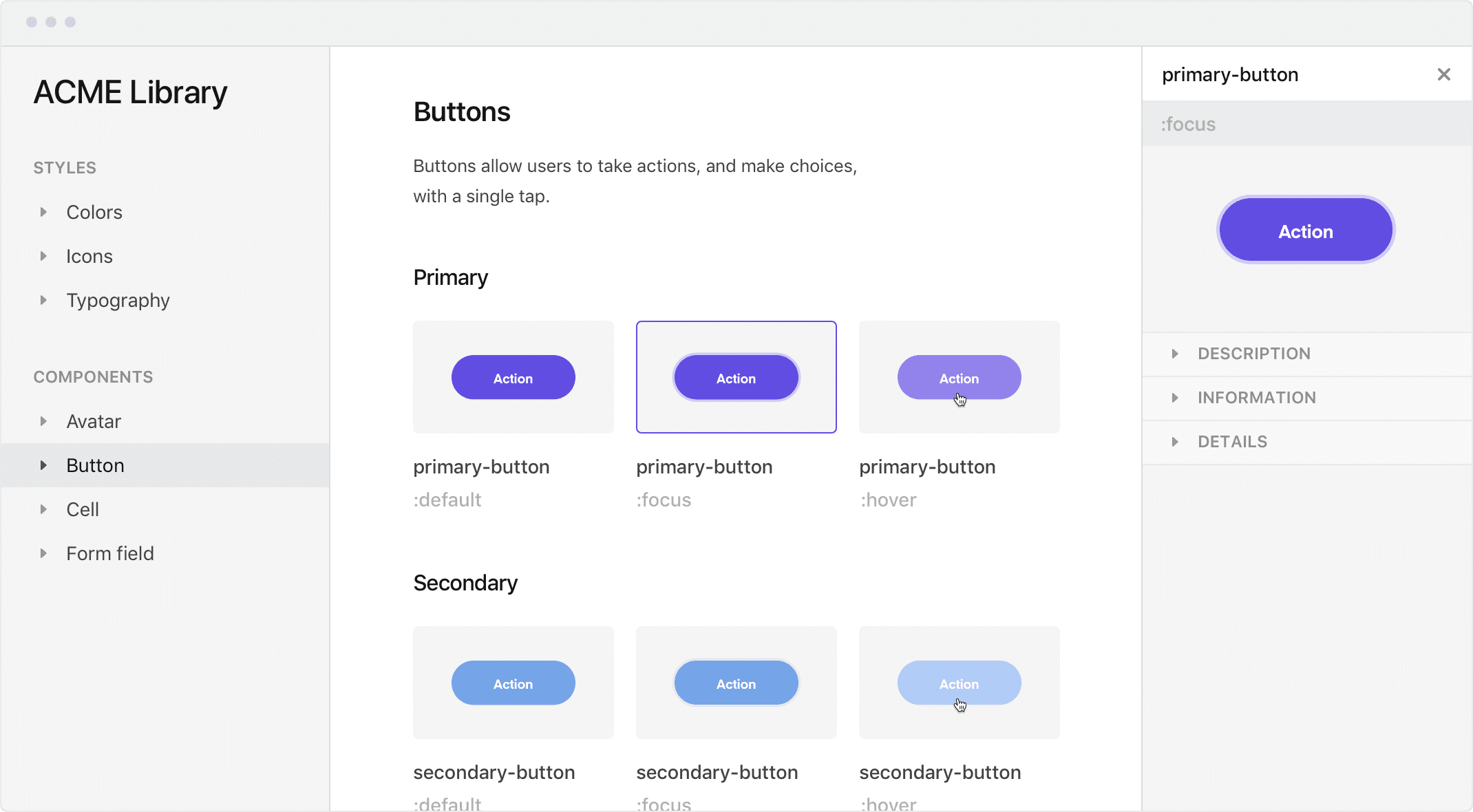This screenshot has height=812, width=1473.
Task: Click the large Action preview button
Action: [x=1306, y=231]
